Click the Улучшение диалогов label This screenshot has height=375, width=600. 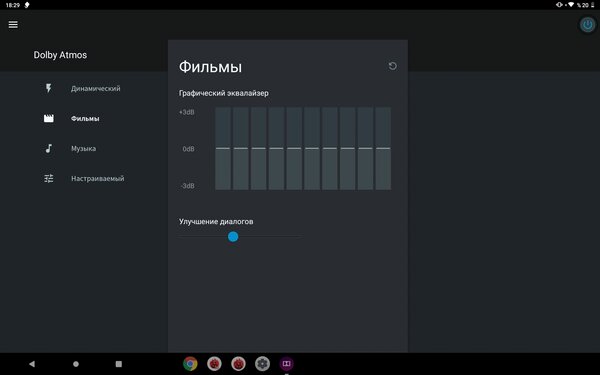[216, 222]
